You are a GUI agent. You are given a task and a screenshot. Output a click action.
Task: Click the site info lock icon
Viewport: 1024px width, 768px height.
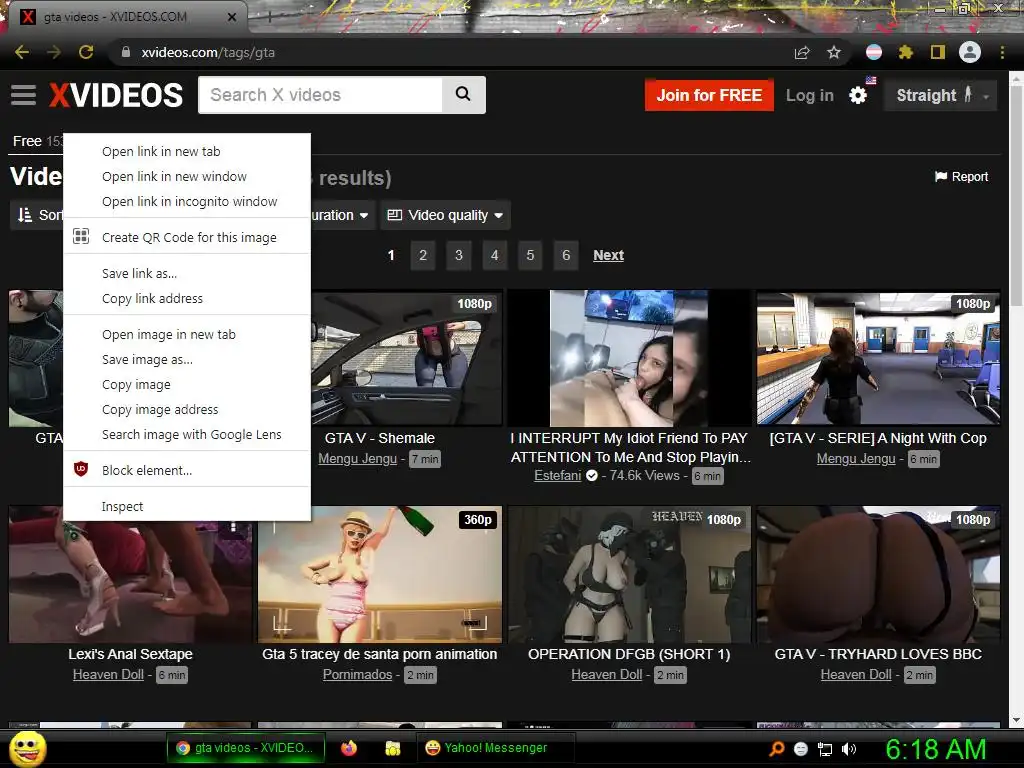click(126, 52)
